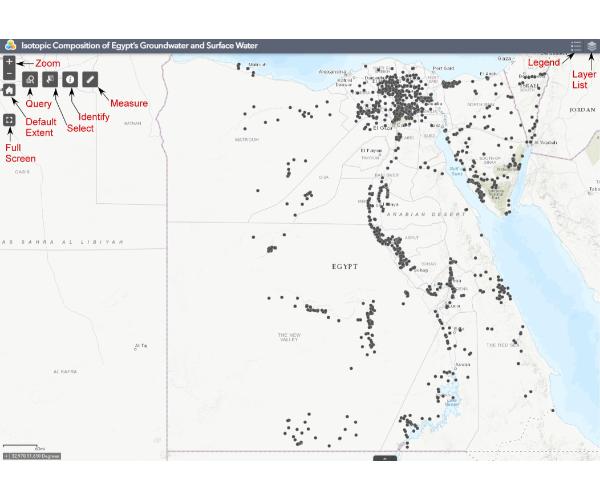Click the El Fayoum label on map
The height and width of the screenshot is (500, 600).
(371, 151)
